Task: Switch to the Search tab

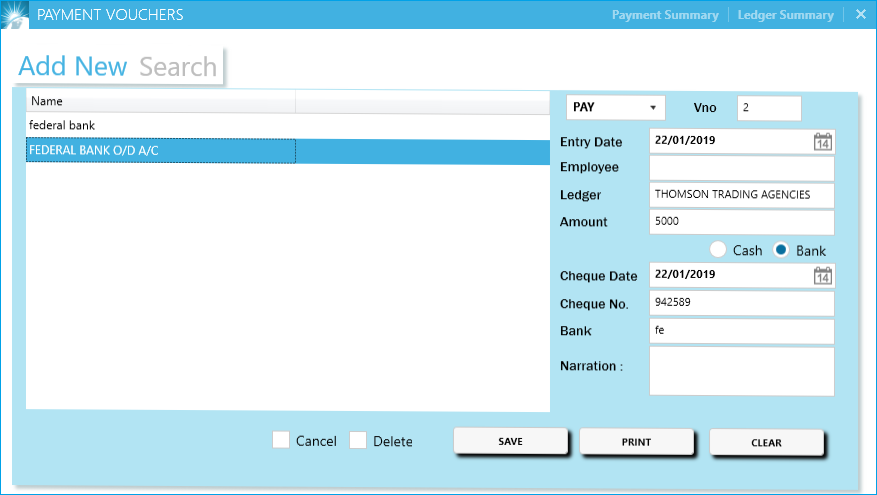Action: pos(178,67)
